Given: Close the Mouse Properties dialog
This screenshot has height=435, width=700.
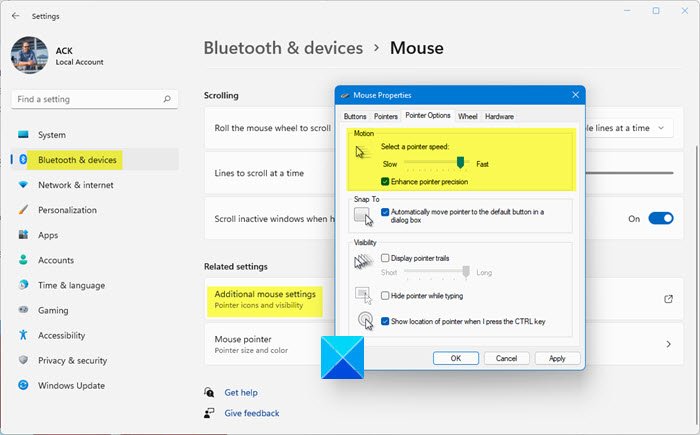Looking at the screenshot, I should pyautogui.click(x=575, y=95).
